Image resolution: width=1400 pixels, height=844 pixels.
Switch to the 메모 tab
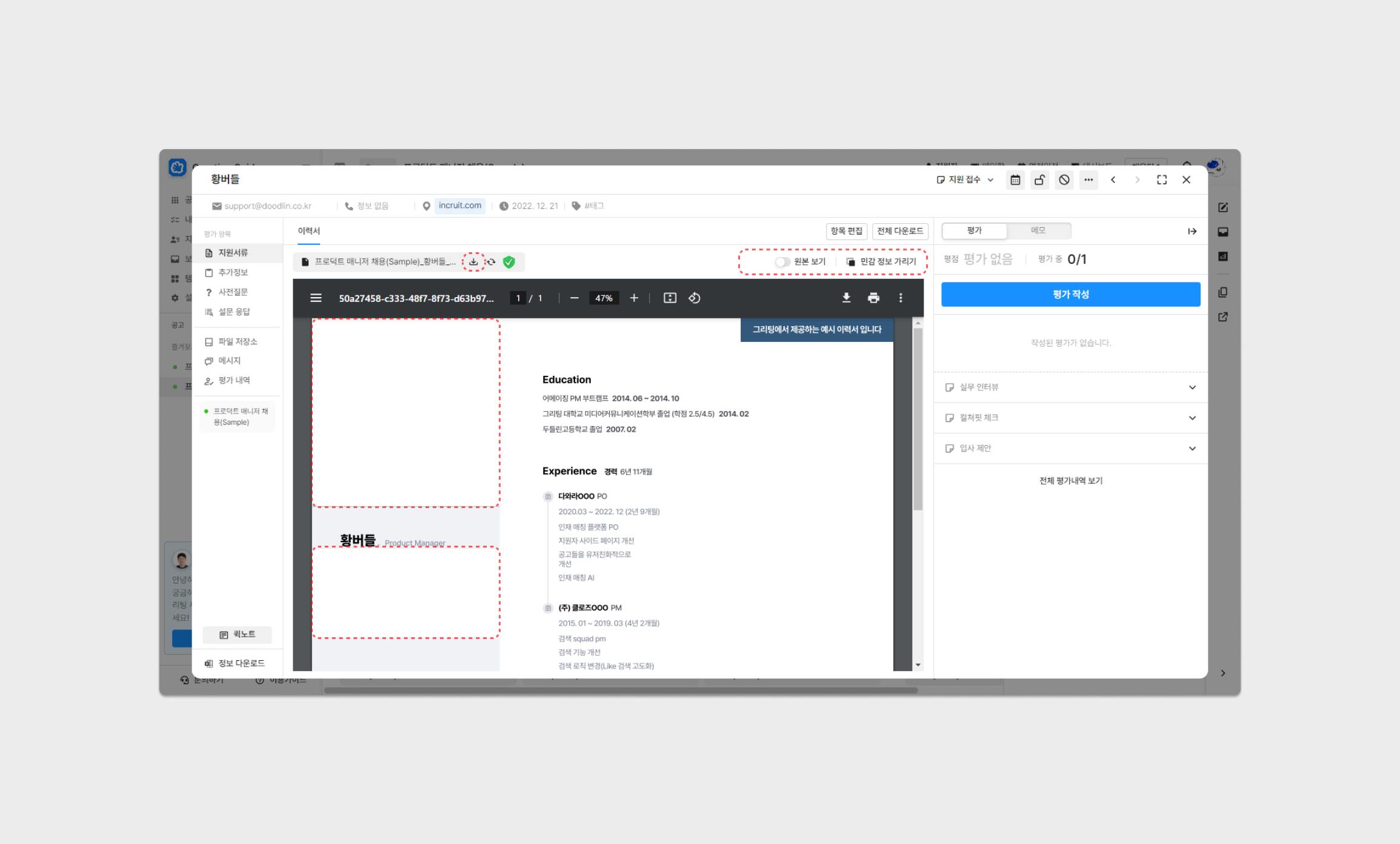click(1038, 230)
